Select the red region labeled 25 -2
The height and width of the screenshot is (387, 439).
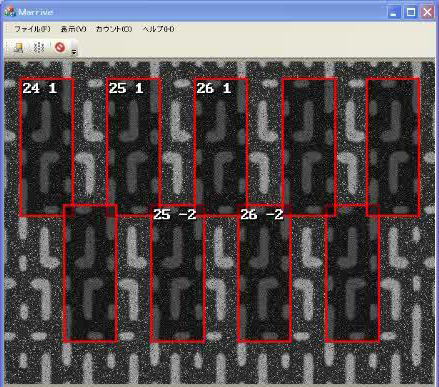(x=178, y=274)
